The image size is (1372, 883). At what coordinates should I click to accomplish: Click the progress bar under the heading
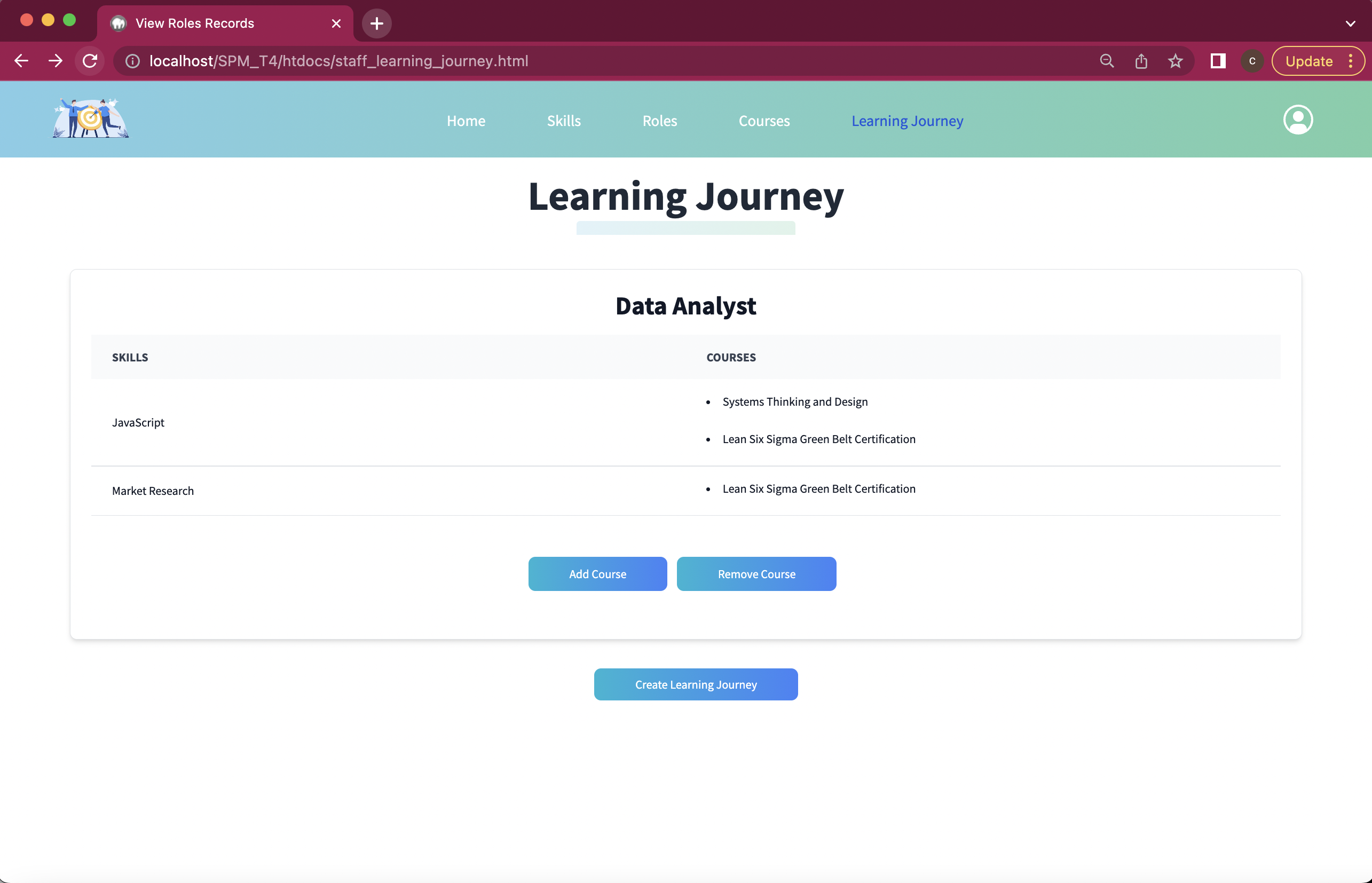685,227
